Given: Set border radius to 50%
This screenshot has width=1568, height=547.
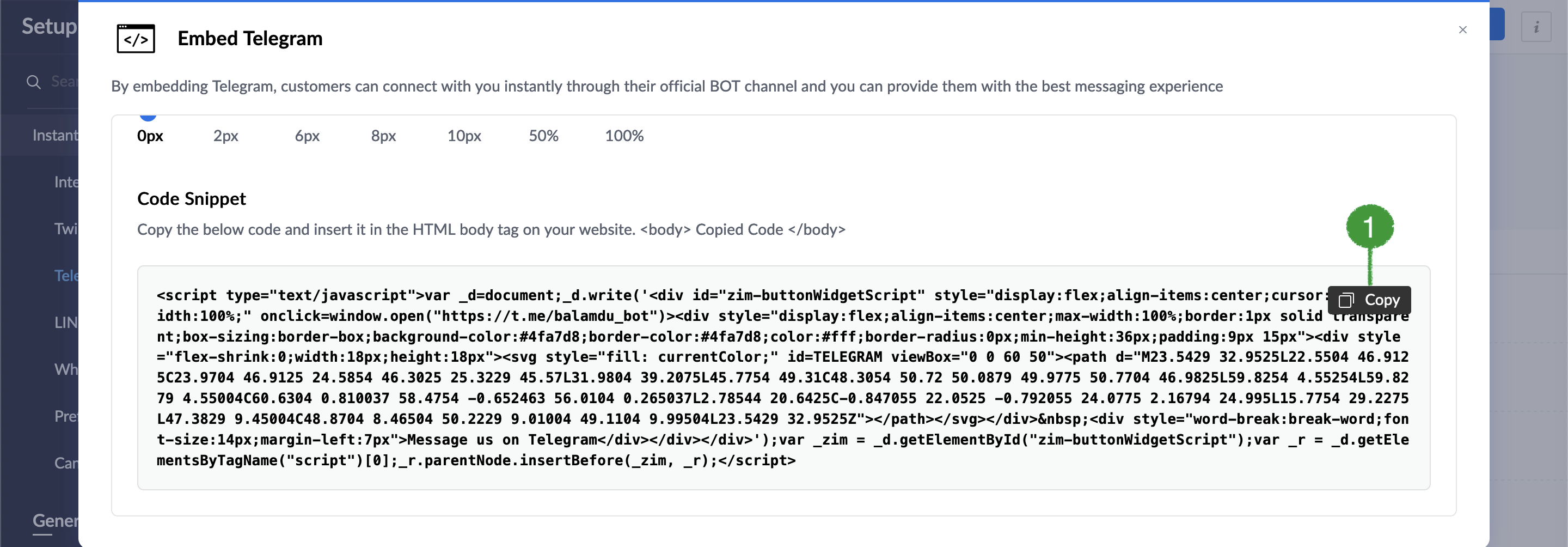Looking at the screenshot, I should click(543, 135).
